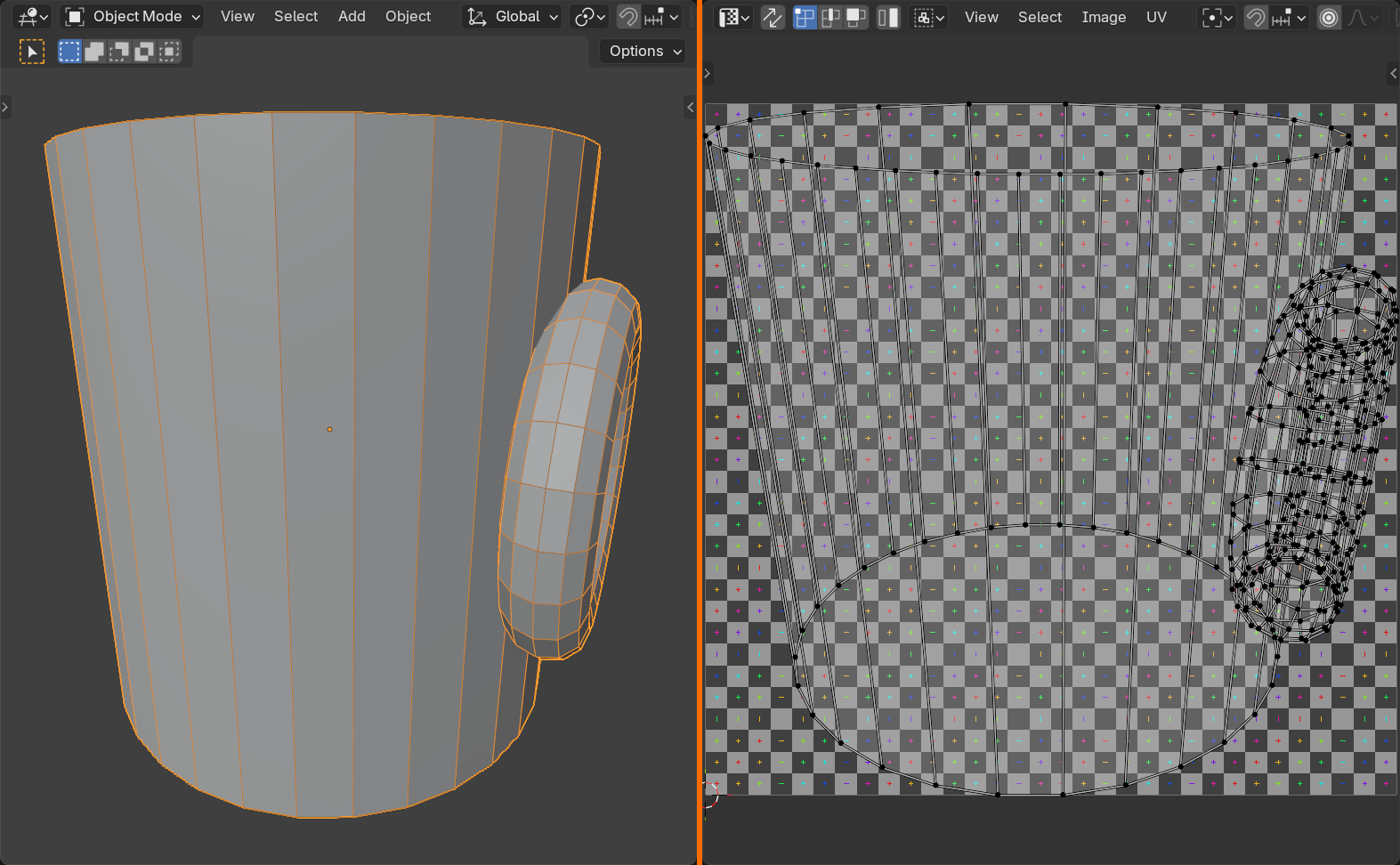This screenshot has height=865, width=1400.
Task: Toggle snapping magnet in UV editor
Action: tap(1256, 17)
